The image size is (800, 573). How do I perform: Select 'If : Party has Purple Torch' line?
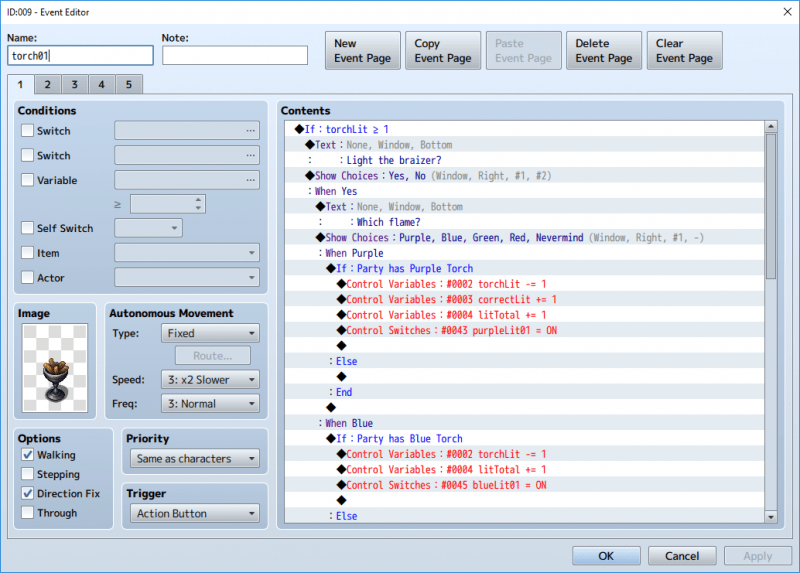[524, 268]
